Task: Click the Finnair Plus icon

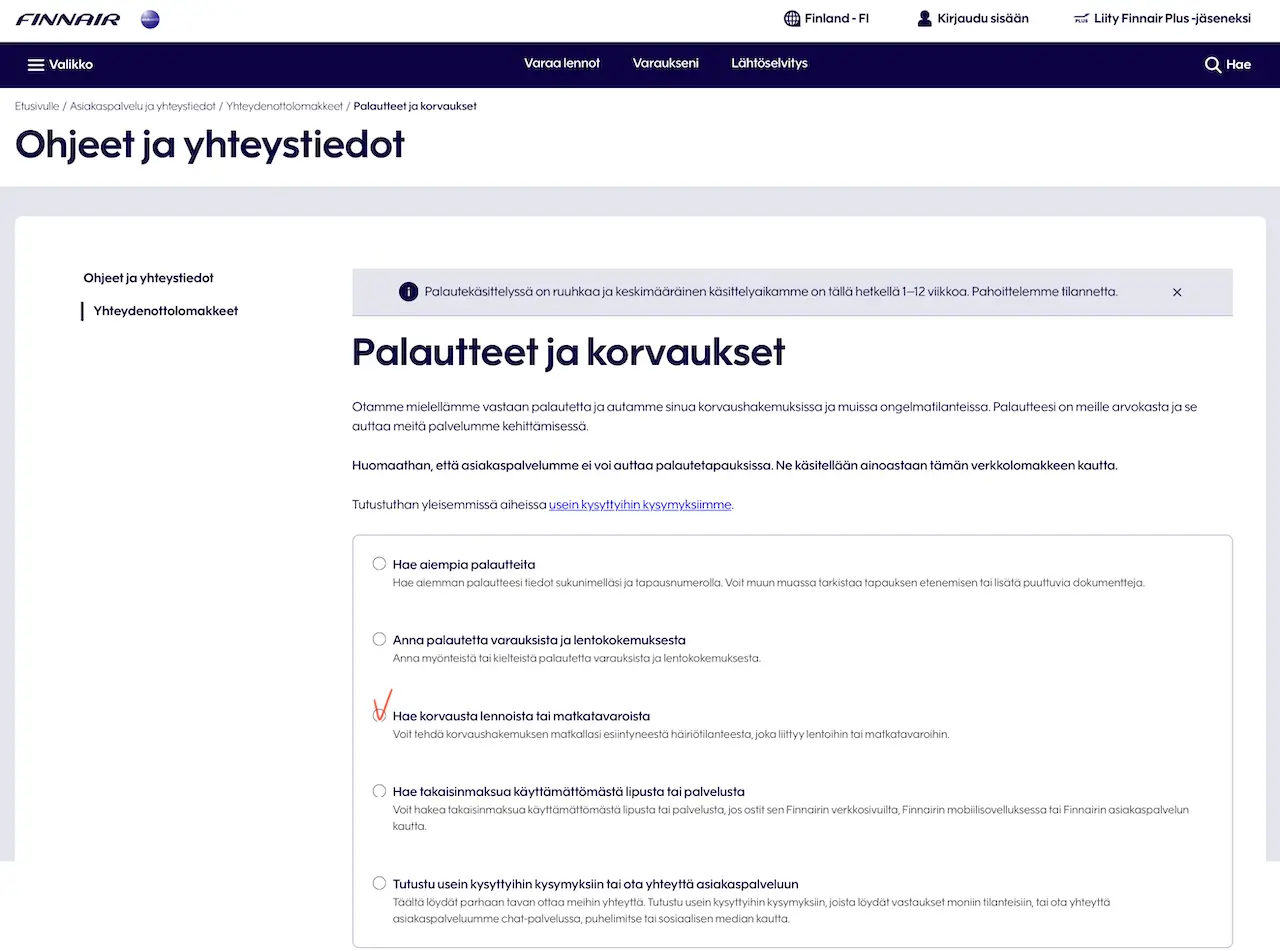Action: (x=1081, y=19)
